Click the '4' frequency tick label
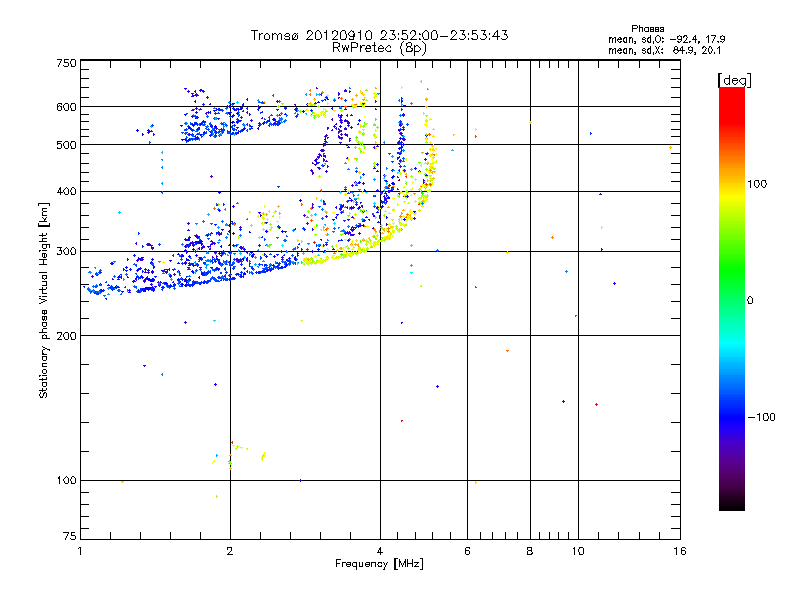 (x=380, y=551)
